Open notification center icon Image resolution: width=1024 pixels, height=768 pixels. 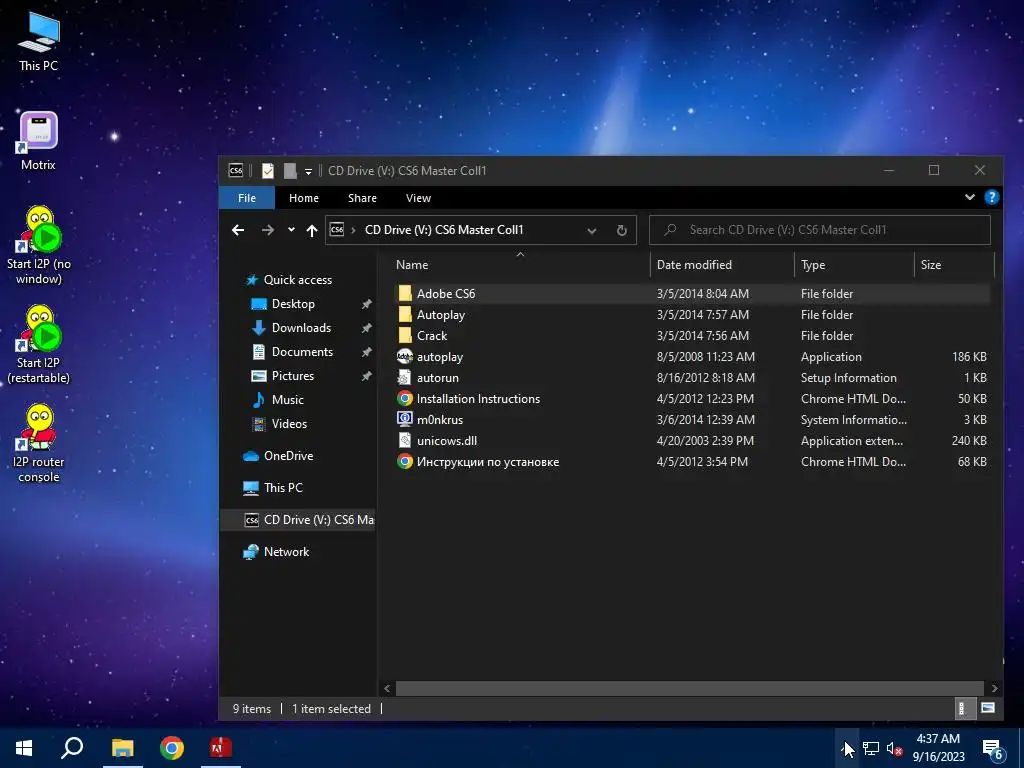(x=993, y=748)
